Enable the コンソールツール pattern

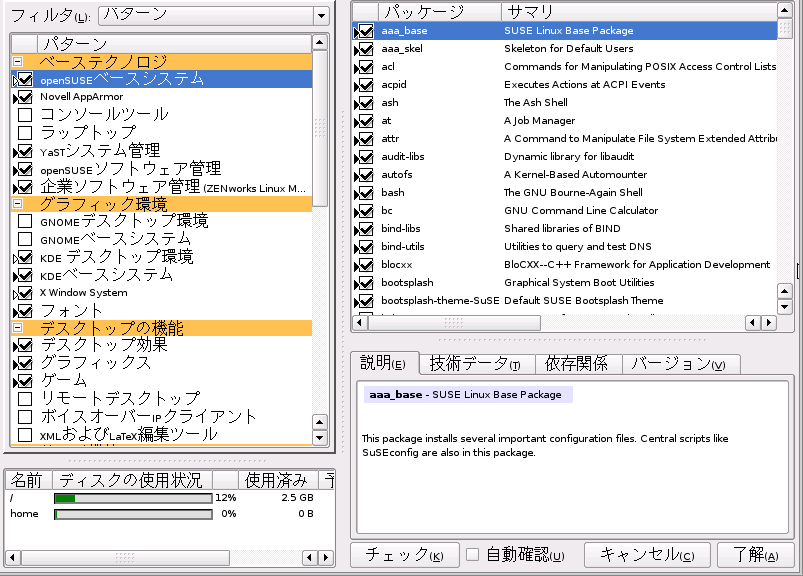[x=25, y=115]
